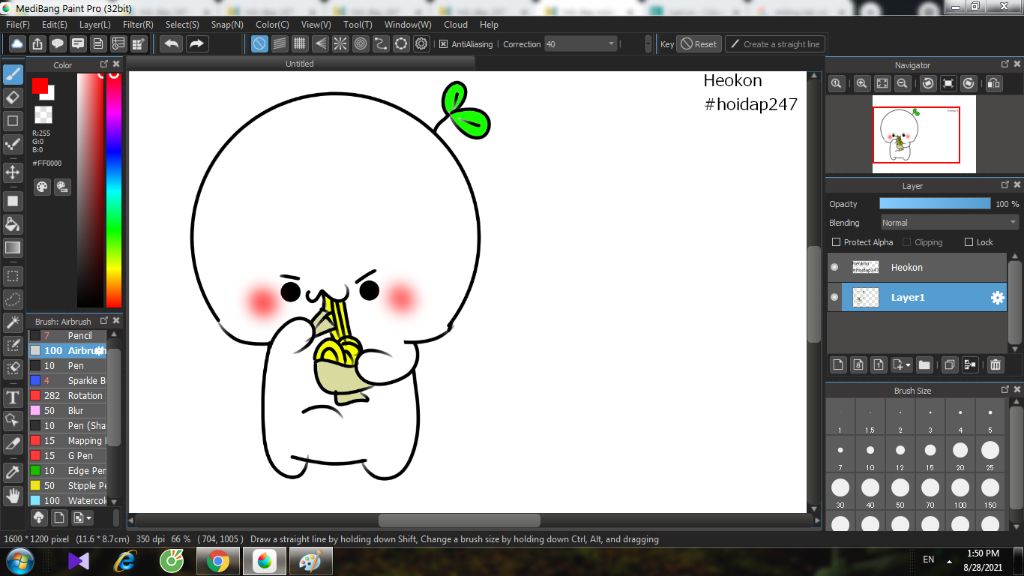Viewport: 1024px width, 576px height.
Task: Enable the radial snap guide
Action: [340, 44]
